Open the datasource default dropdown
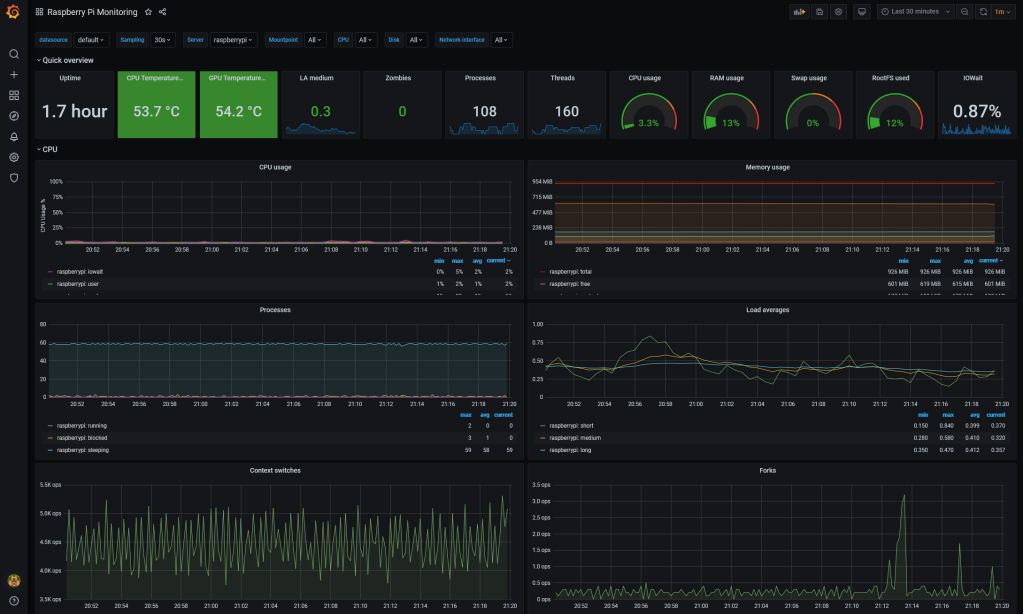Viewport: 1023px width, 614px height. click(91, 40)
